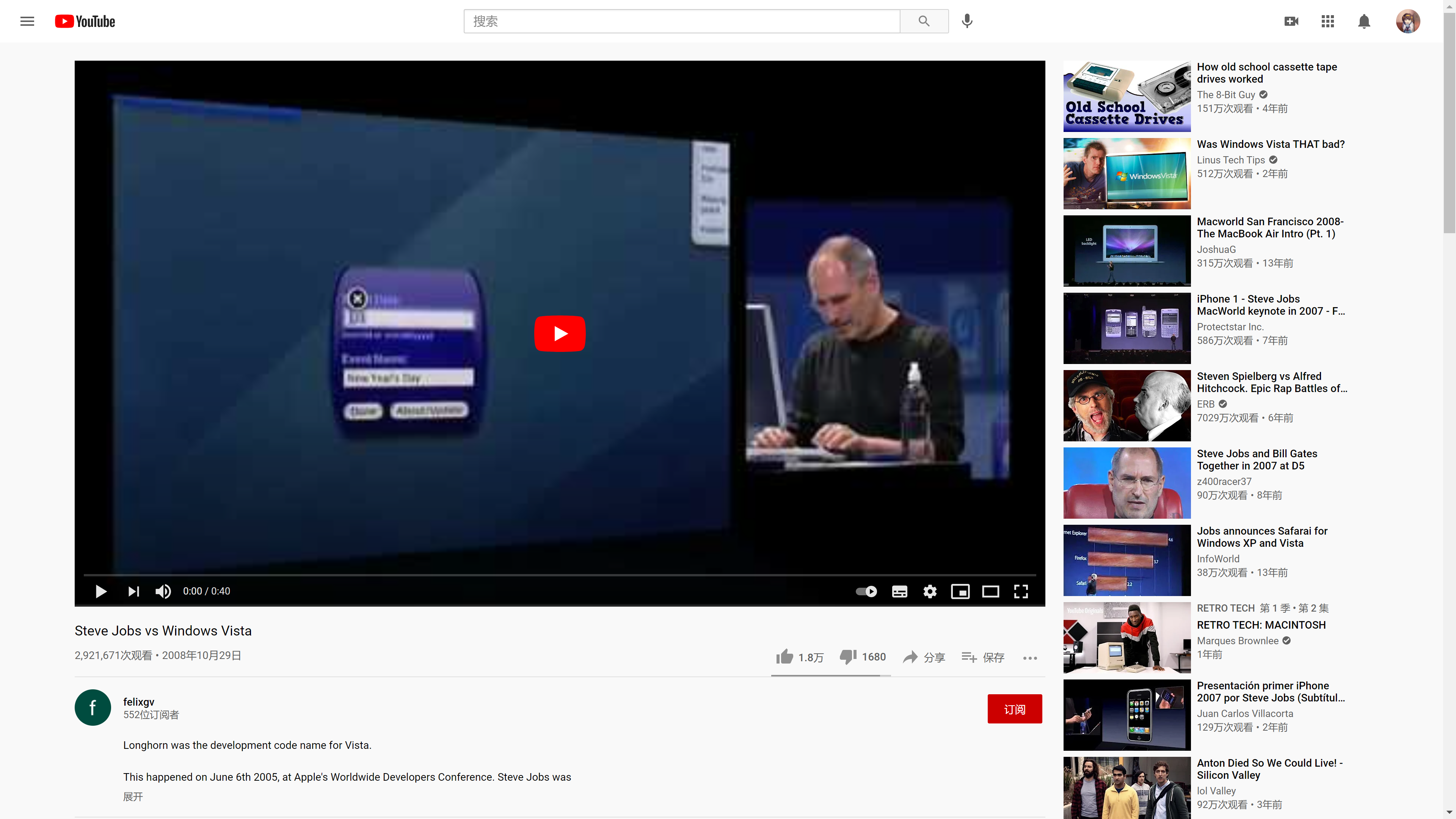Open felixgv channel name link
This screenshot has height=819, width=1456.
point(138,701)
